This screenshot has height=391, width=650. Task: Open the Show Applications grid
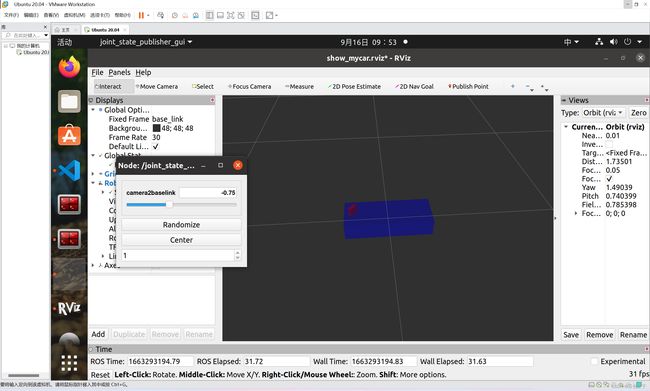(x=69, y=363)
